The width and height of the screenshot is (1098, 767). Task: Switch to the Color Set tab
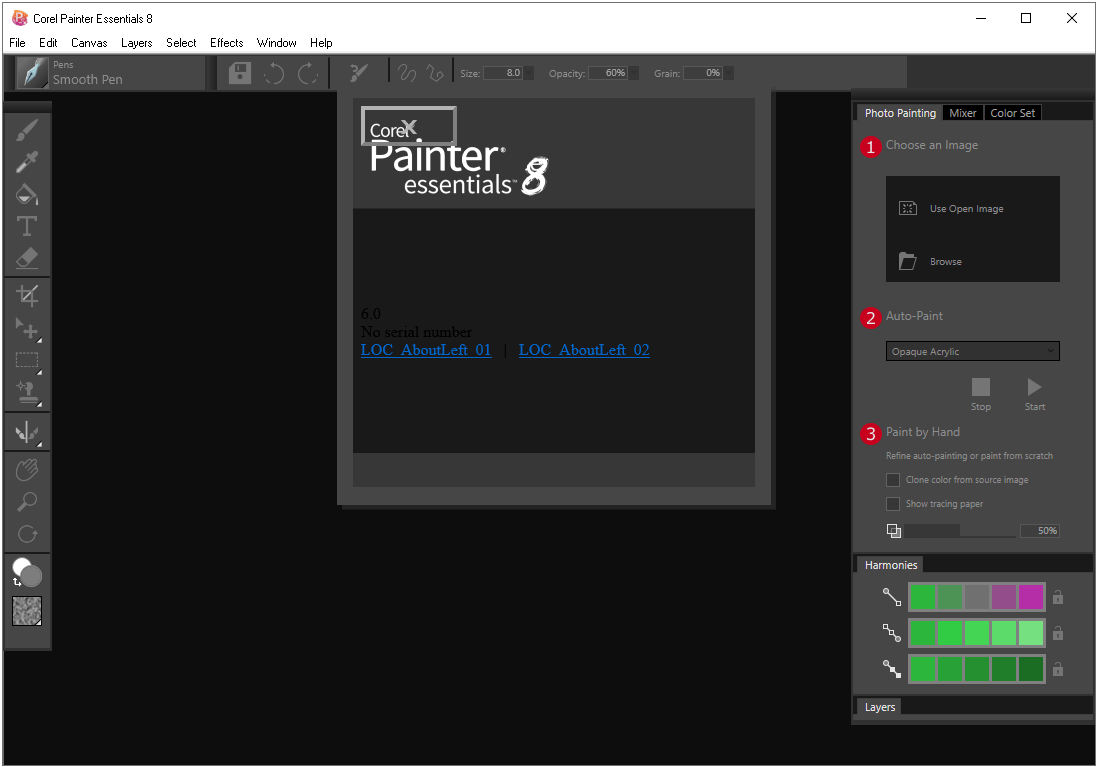[1013, 113]
